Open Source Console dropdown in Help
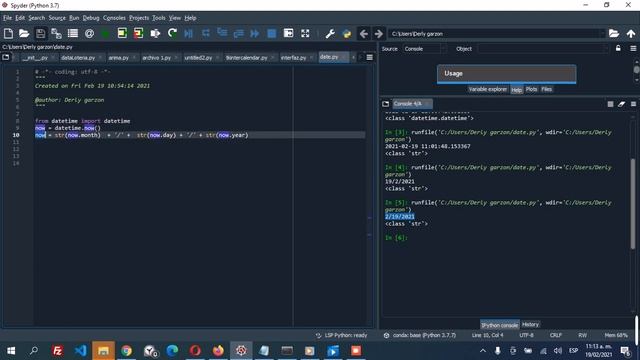The width and height of the screenshot is (640, 360). pos(424,49)
